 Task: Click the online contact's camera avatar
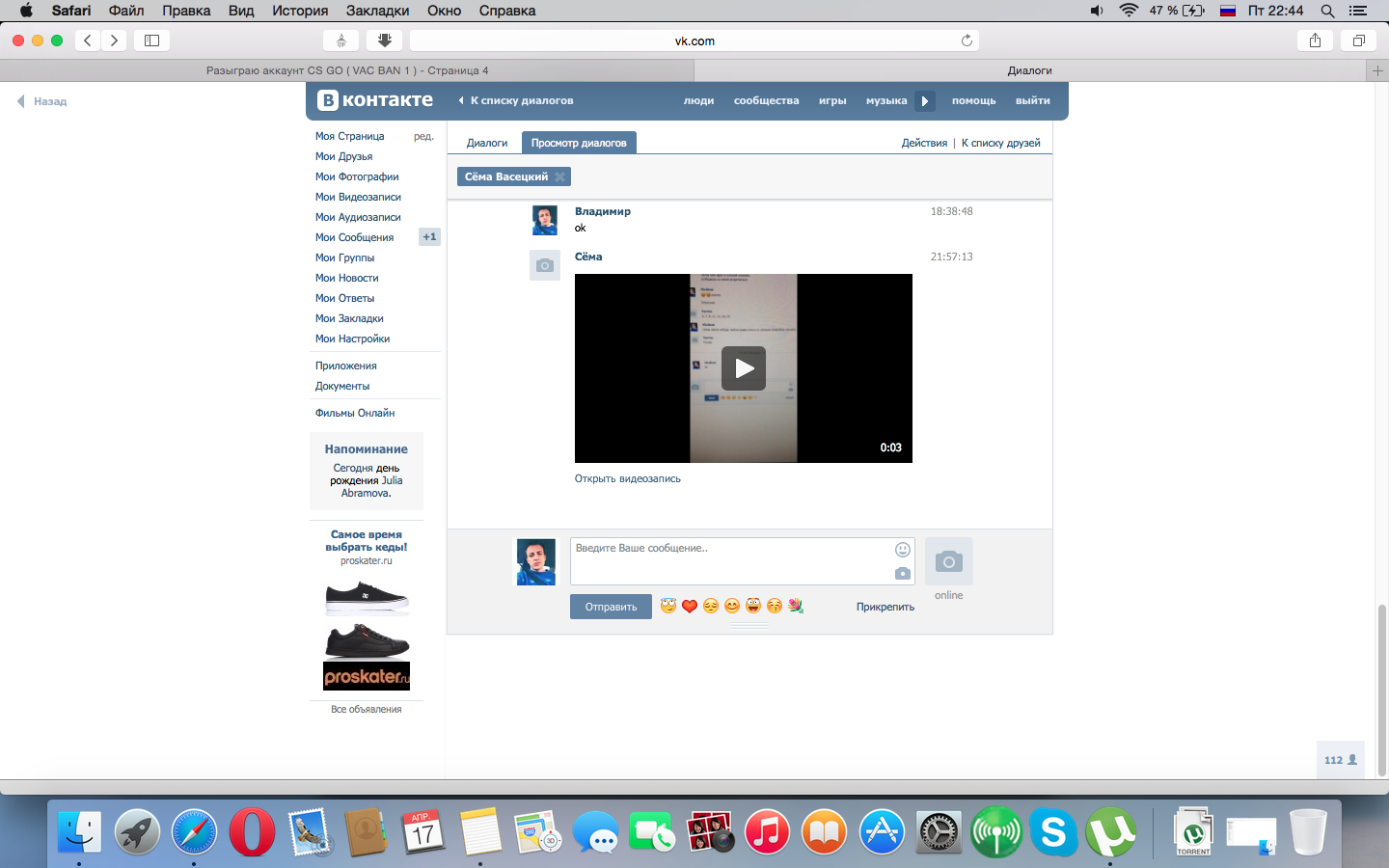pos(949,561)
